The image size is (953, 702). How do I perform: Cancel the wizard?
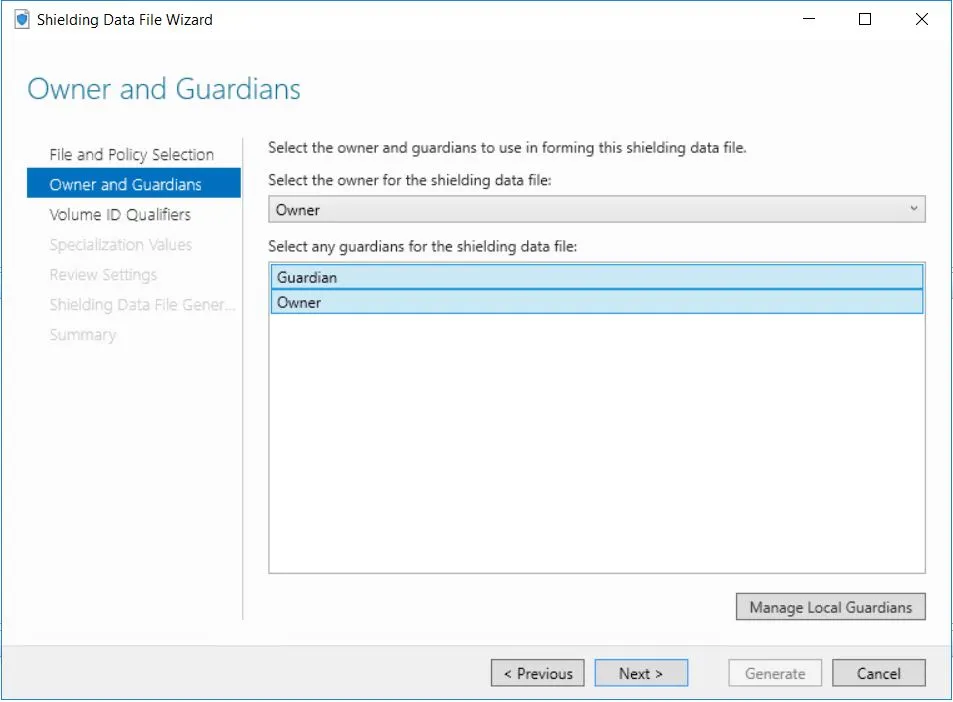point(878,674)
